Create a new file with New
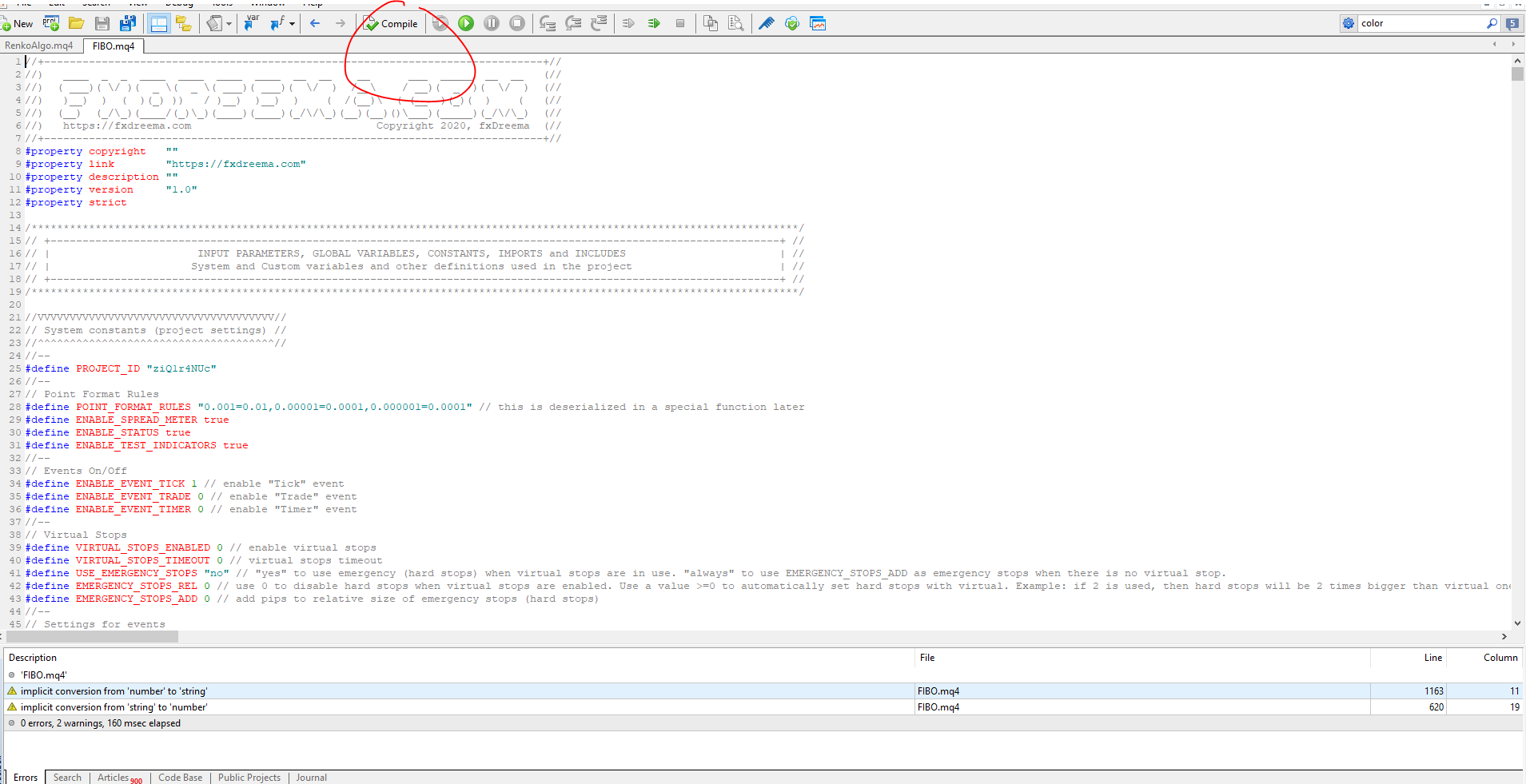The image size is (1526, 784). click(17, 23)
